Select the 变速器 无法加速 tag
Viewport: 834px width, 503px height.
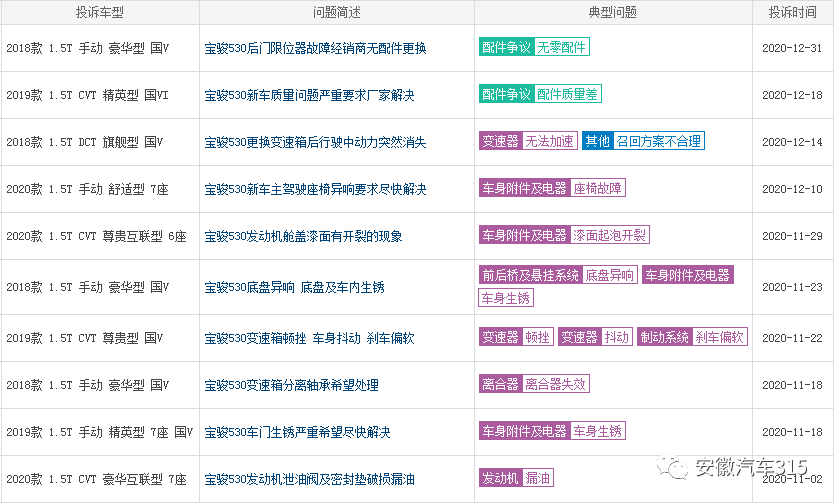528,140
